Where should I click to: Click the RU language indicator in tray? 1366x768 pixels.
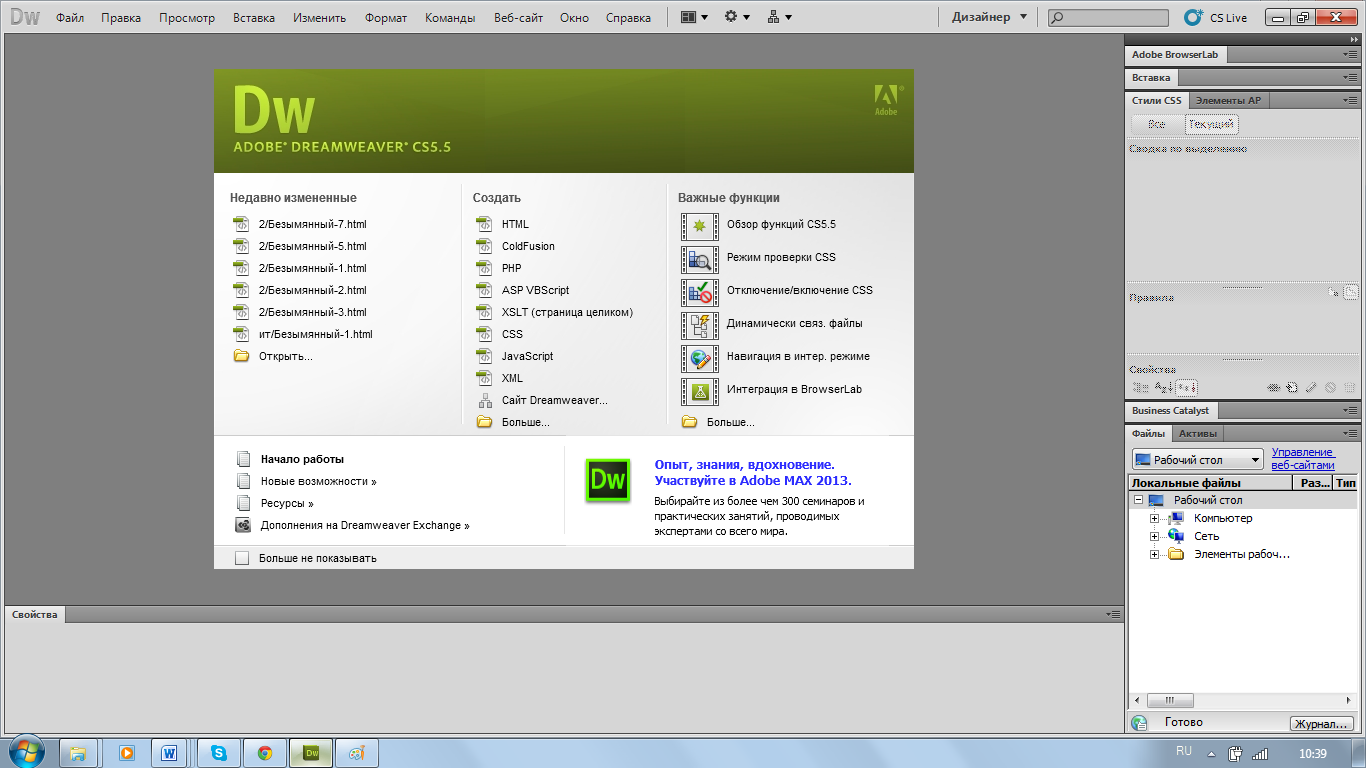point(1184,751)
